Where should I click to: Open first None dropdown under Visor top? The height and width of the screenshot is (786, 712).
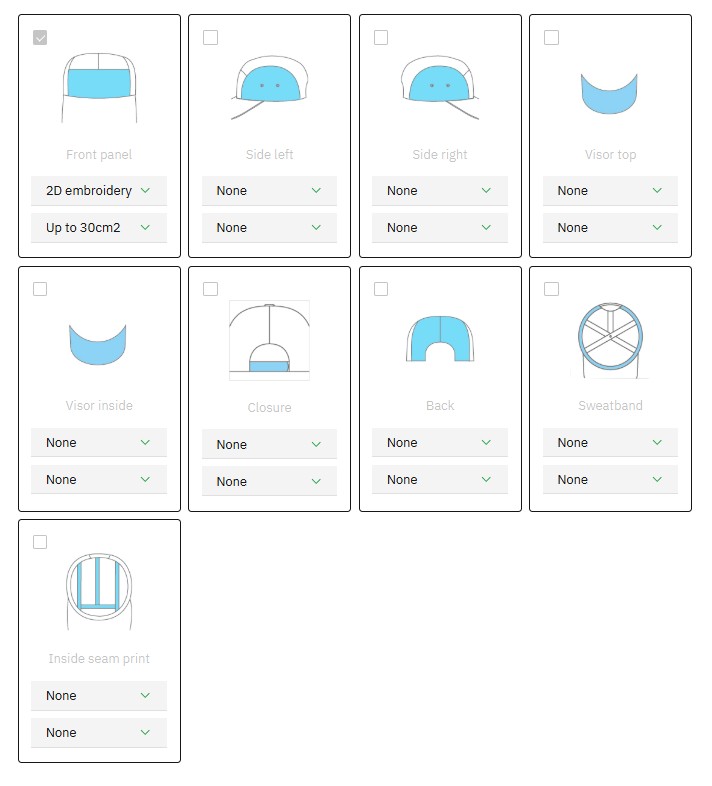click(610, 190)
